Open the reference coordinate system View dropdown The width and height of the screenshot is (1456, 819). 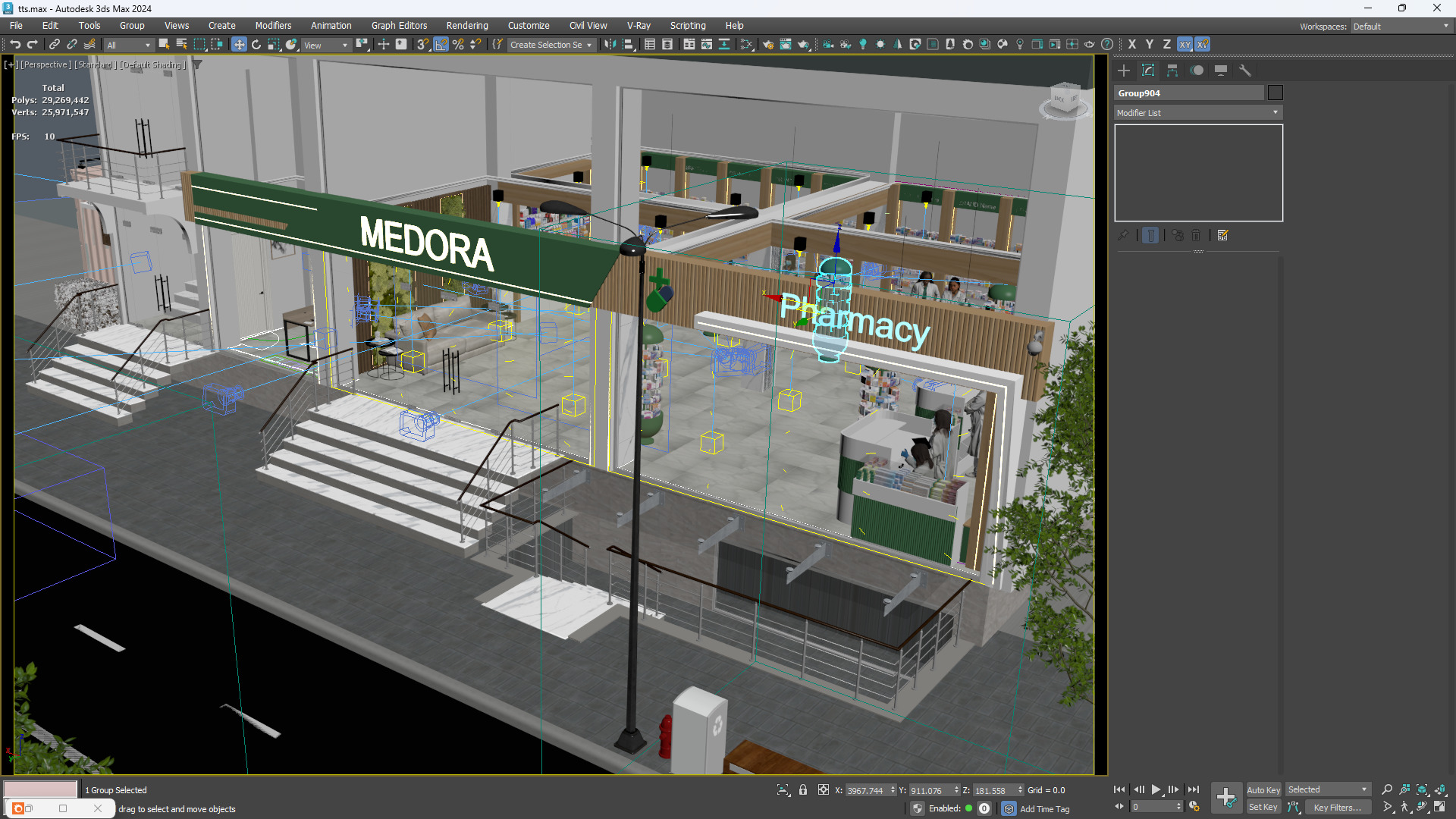point(326,45)
